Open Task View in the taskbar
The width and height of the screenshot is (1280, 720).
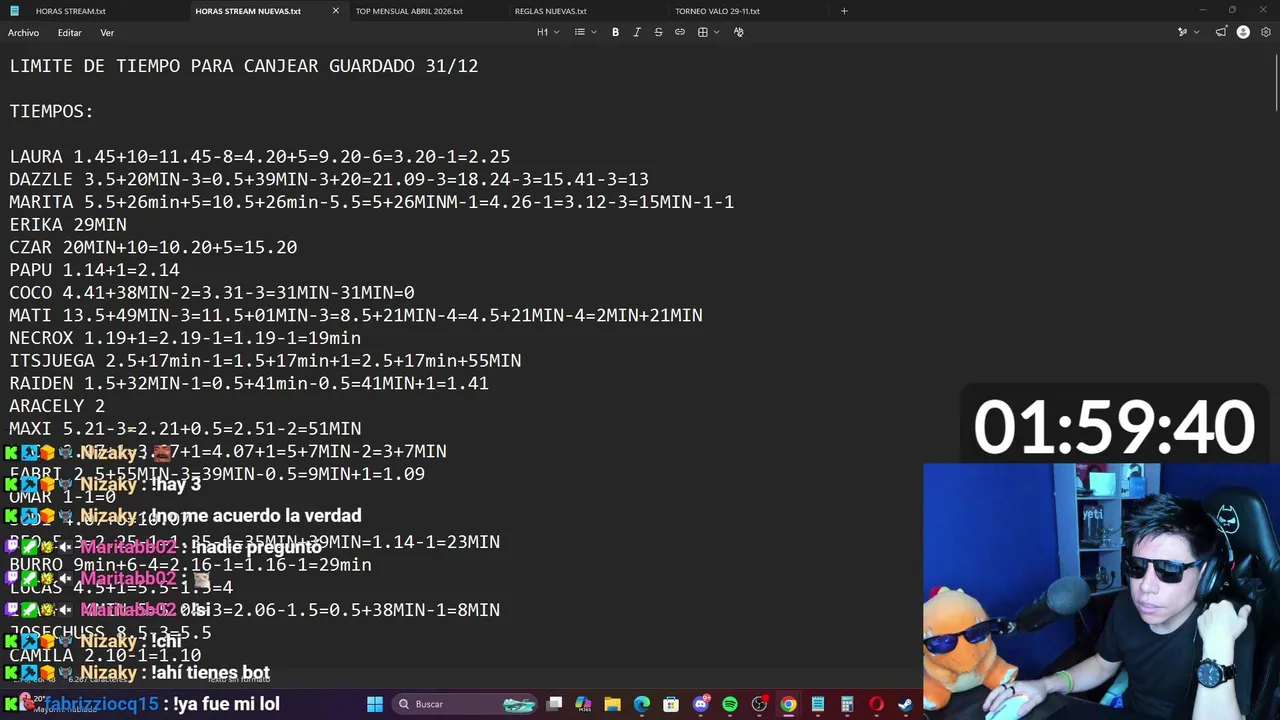(x=555, y=704)
